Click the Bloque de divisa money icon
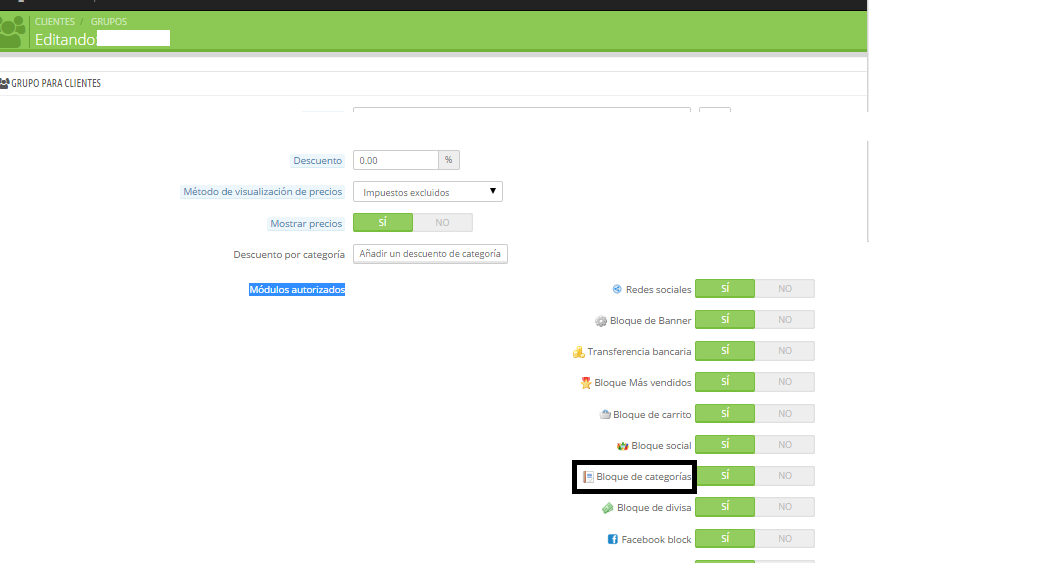1045x563 pixels. [x=607, y=508]
